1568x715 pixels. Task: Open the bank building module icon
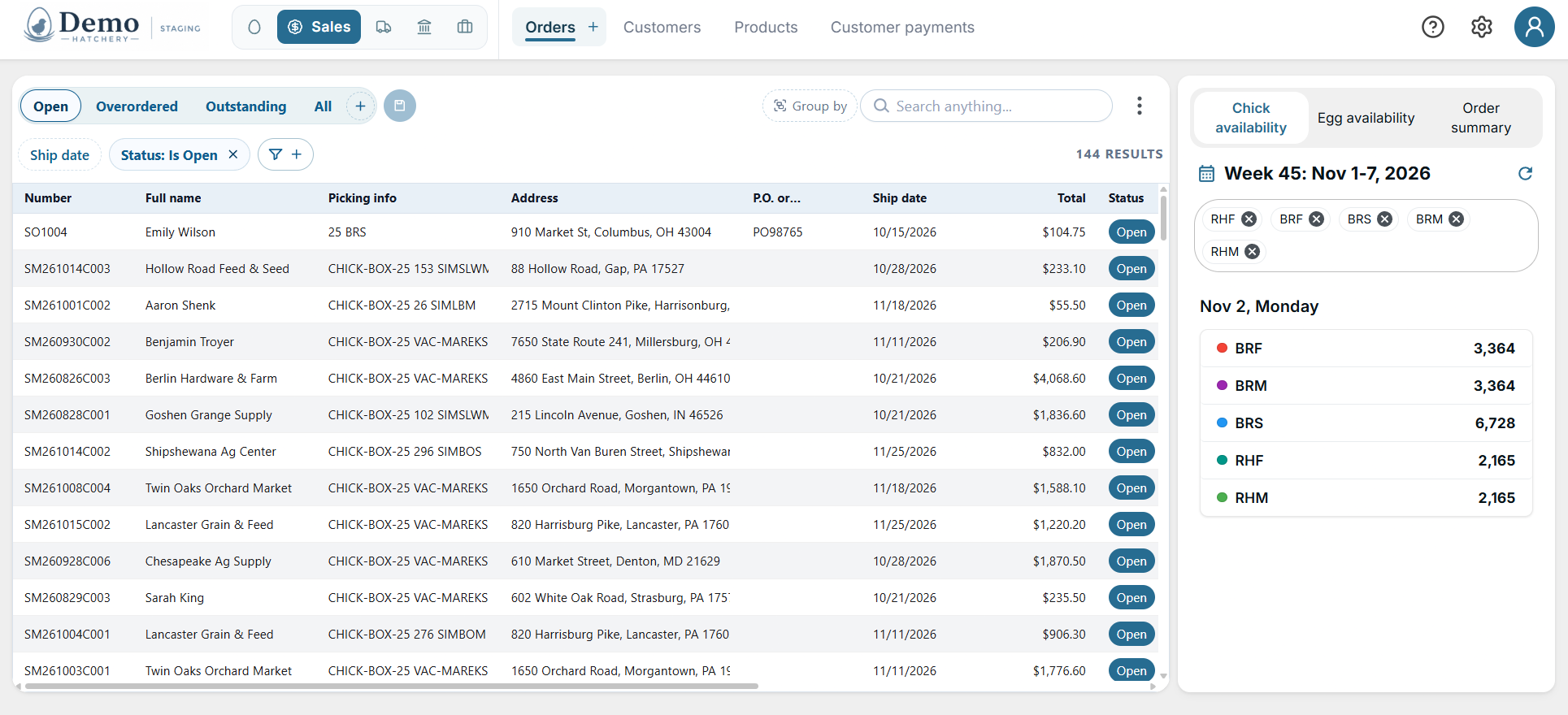(424, 27)
